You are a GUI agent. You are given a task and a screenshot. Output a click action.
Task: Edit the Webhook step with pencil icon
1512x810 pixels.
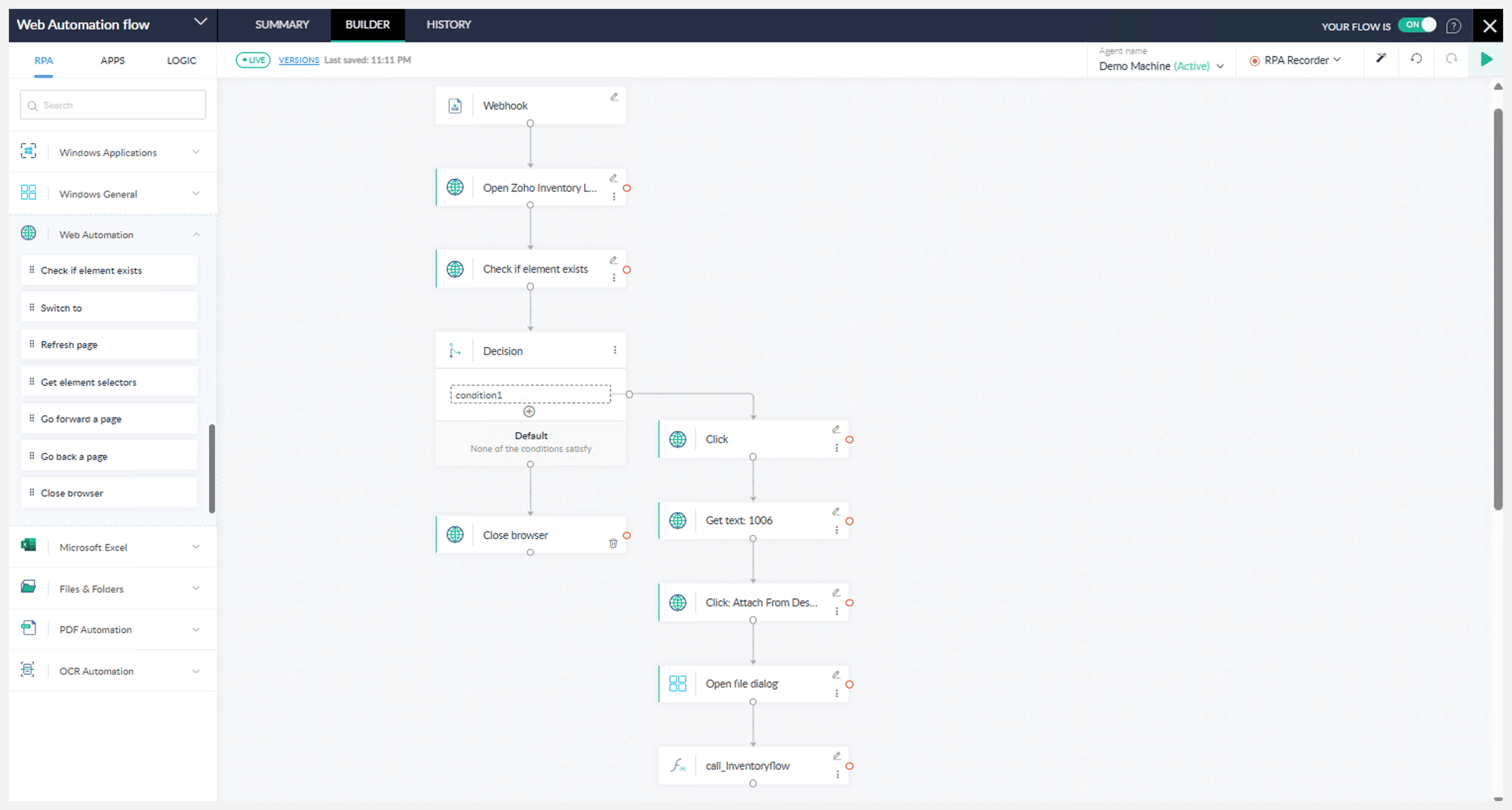tap(614, 97)
